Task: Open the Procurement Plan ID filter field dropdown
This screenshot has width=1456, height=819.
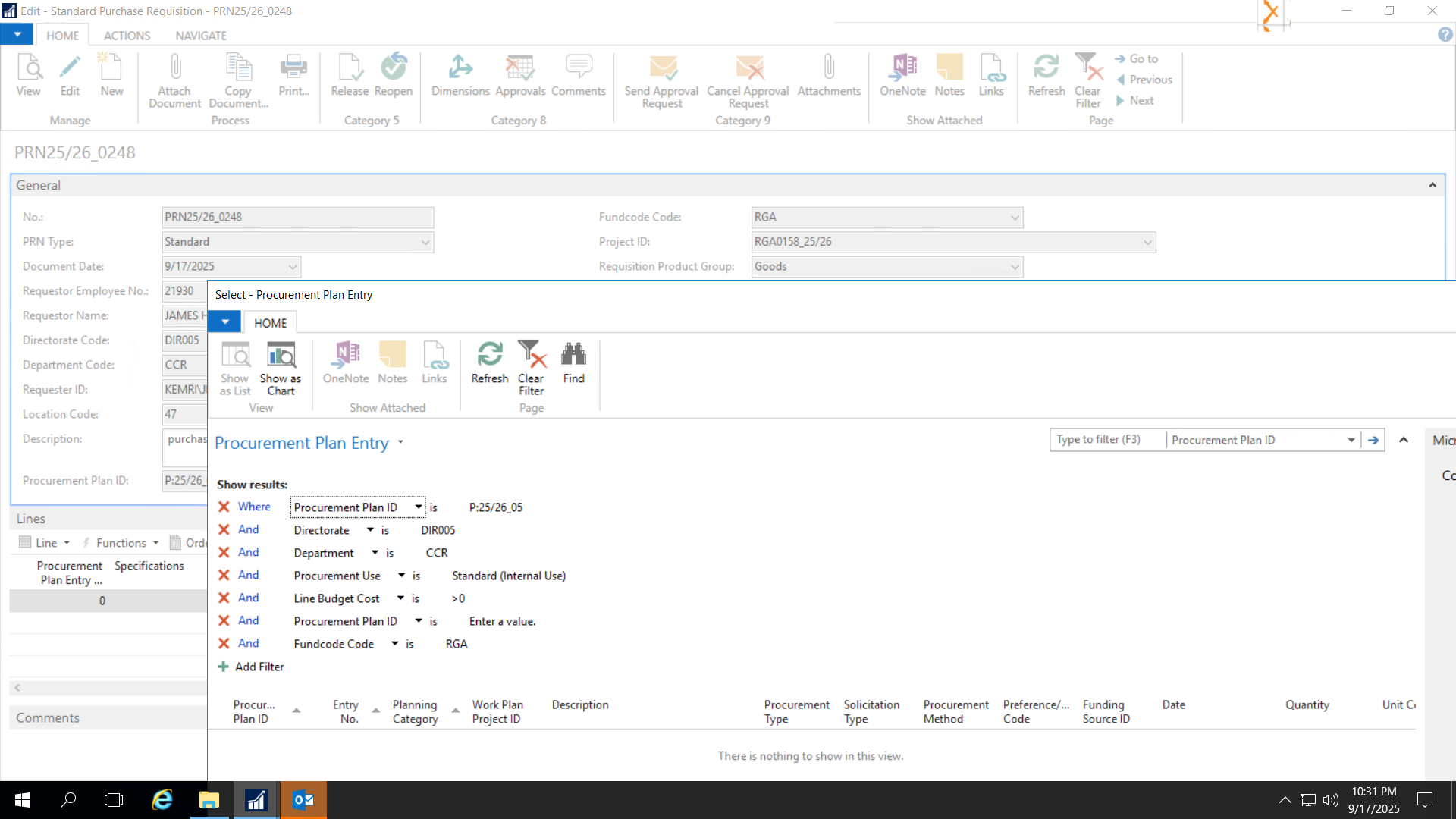Action: (418, 507)
